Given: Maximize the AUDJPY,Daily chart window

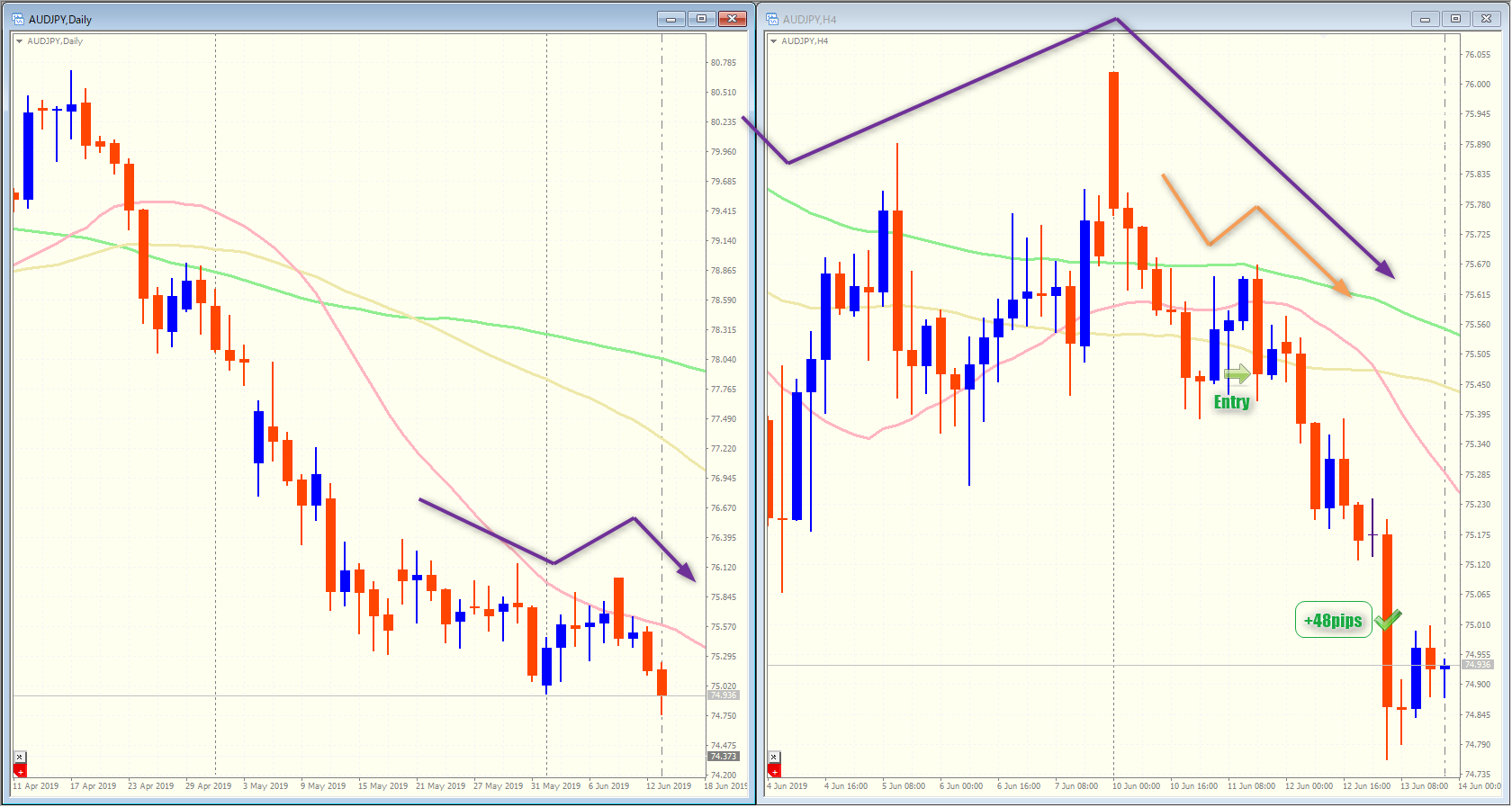Looking at the screenshot, I should [x=701, y=19].
